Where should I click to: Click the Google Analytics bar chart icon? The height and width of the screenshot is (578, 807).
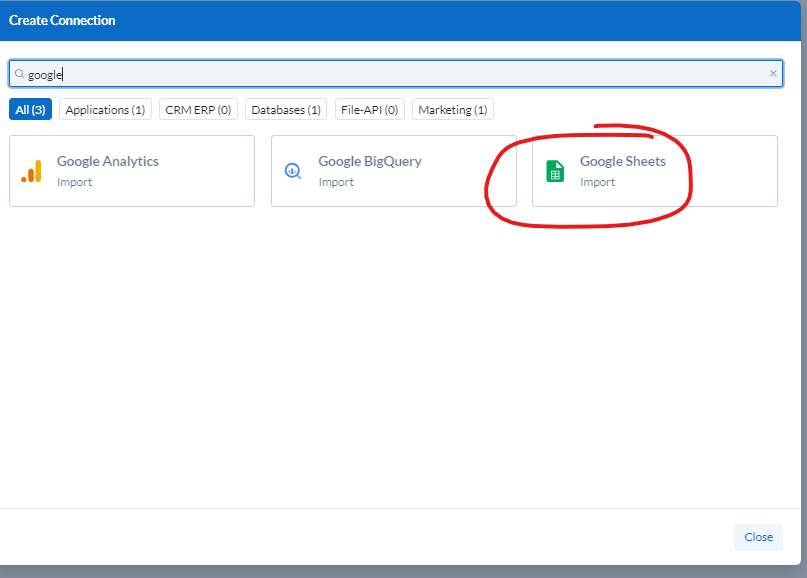pyautogui.click(x=31, y=171)
